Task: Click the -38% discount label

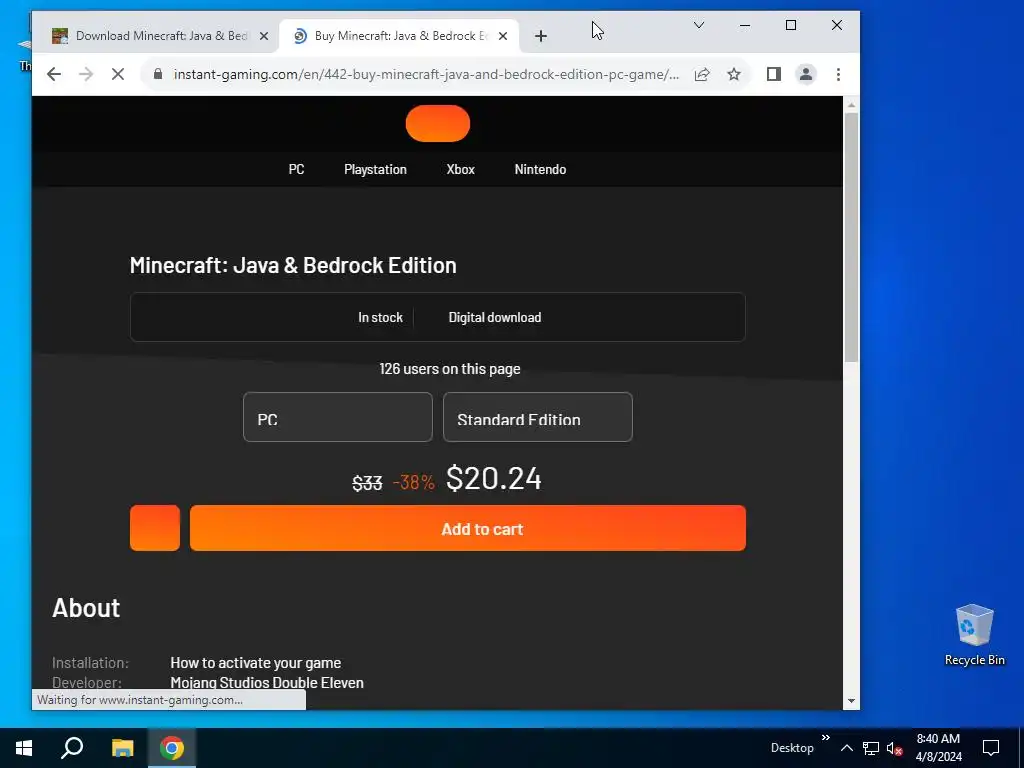Action: click(413, 482)
